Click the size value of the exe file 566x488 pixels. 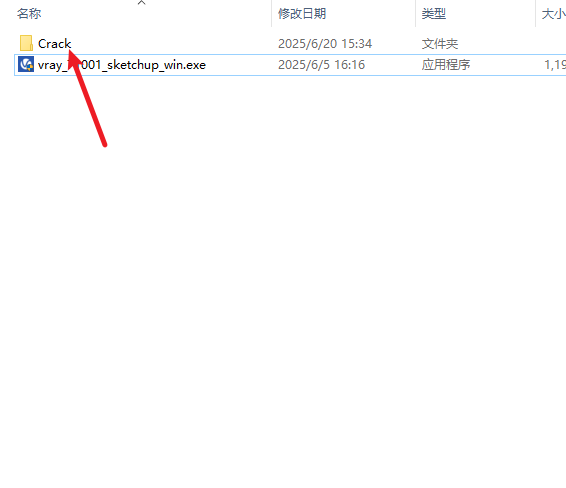[x=555, y=65]
